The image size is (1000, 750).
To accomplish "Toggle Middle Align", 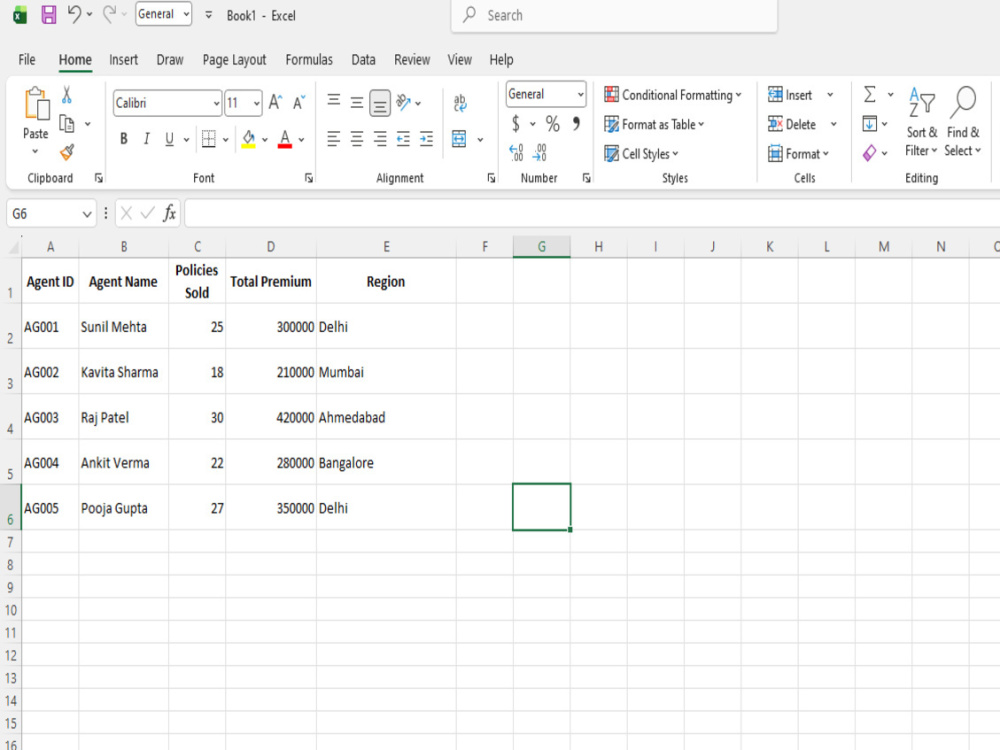I will click(357, 102).
